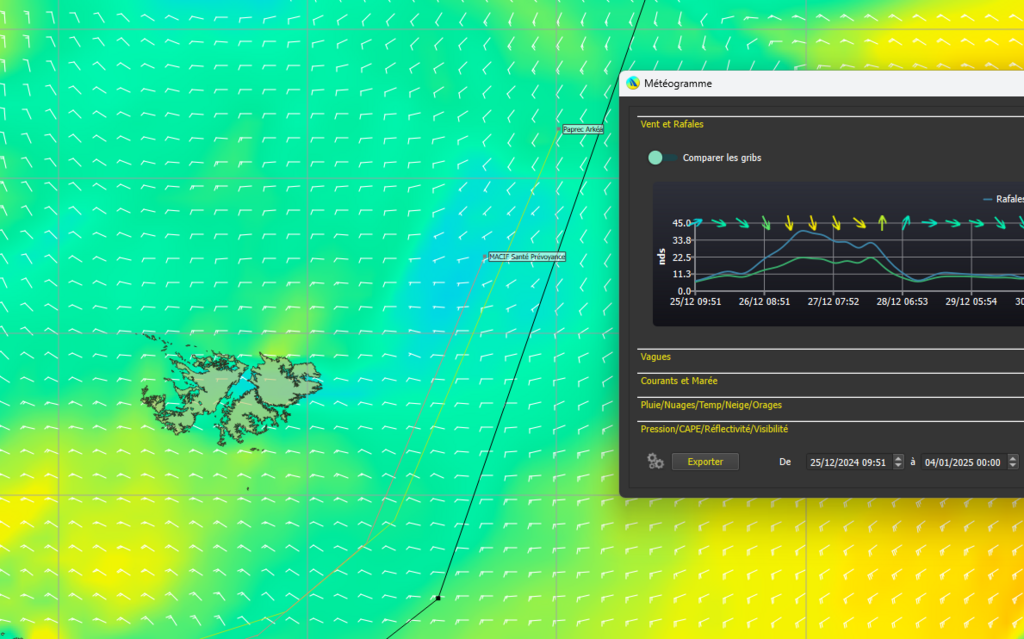The width and height of the screenshot is (1024, 639).
Task: Click the Météogramme window app icon
Action: tap(632, 84)
